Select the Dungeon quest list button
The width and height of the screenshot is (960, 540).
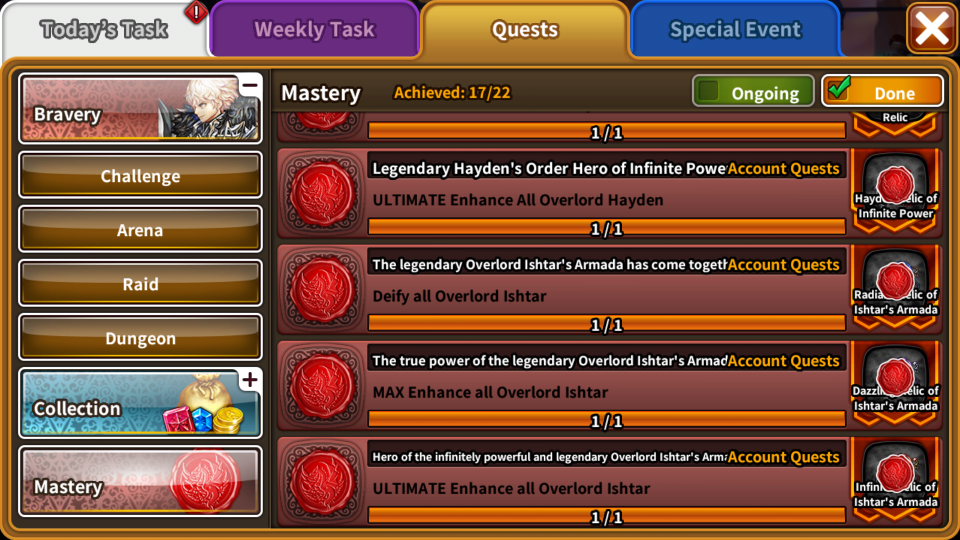pyautogui.click(x=140, y=337)
